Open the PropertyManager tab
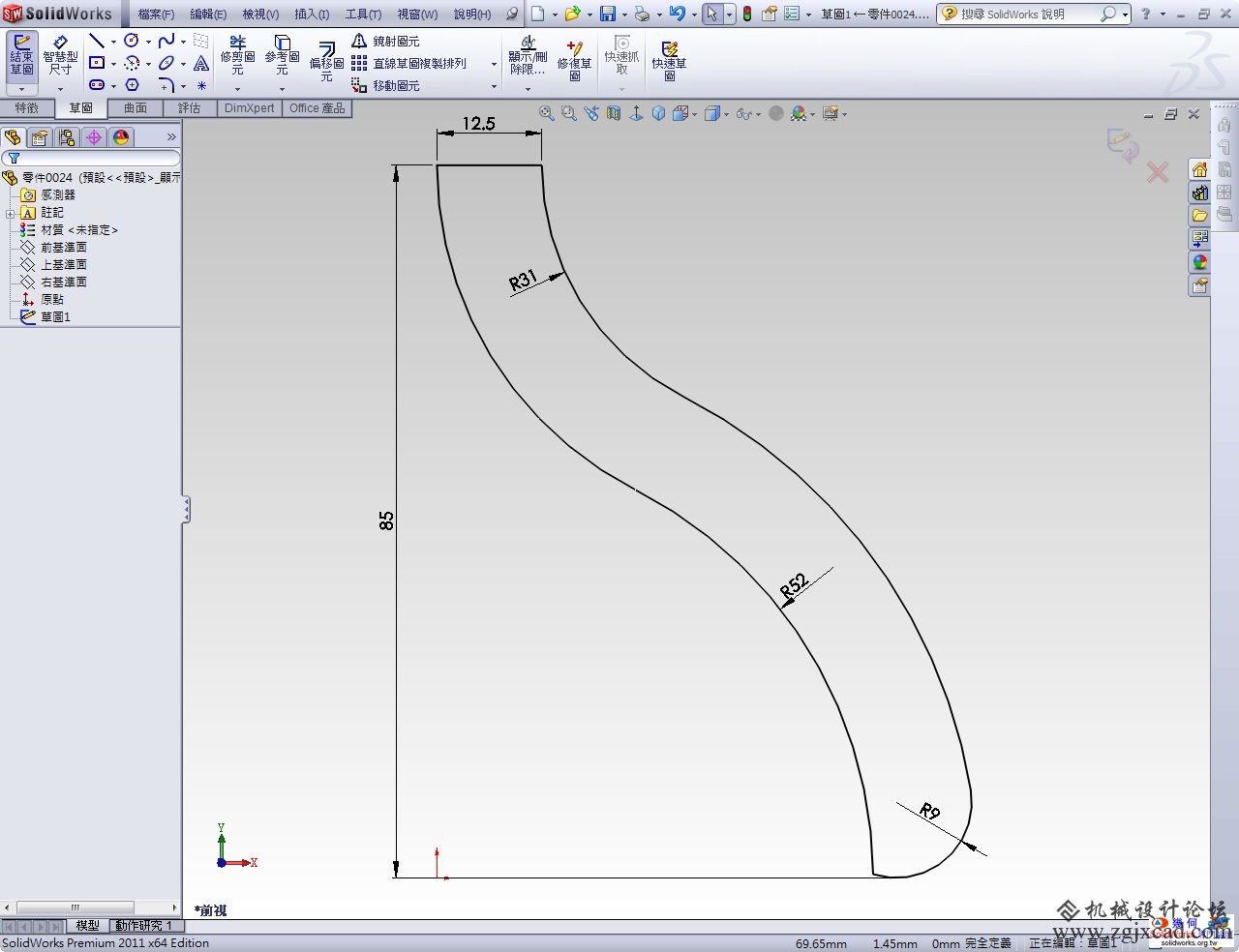Image resolution: width=1239 pixels, height=952 pixels. [x=40, y=137]
